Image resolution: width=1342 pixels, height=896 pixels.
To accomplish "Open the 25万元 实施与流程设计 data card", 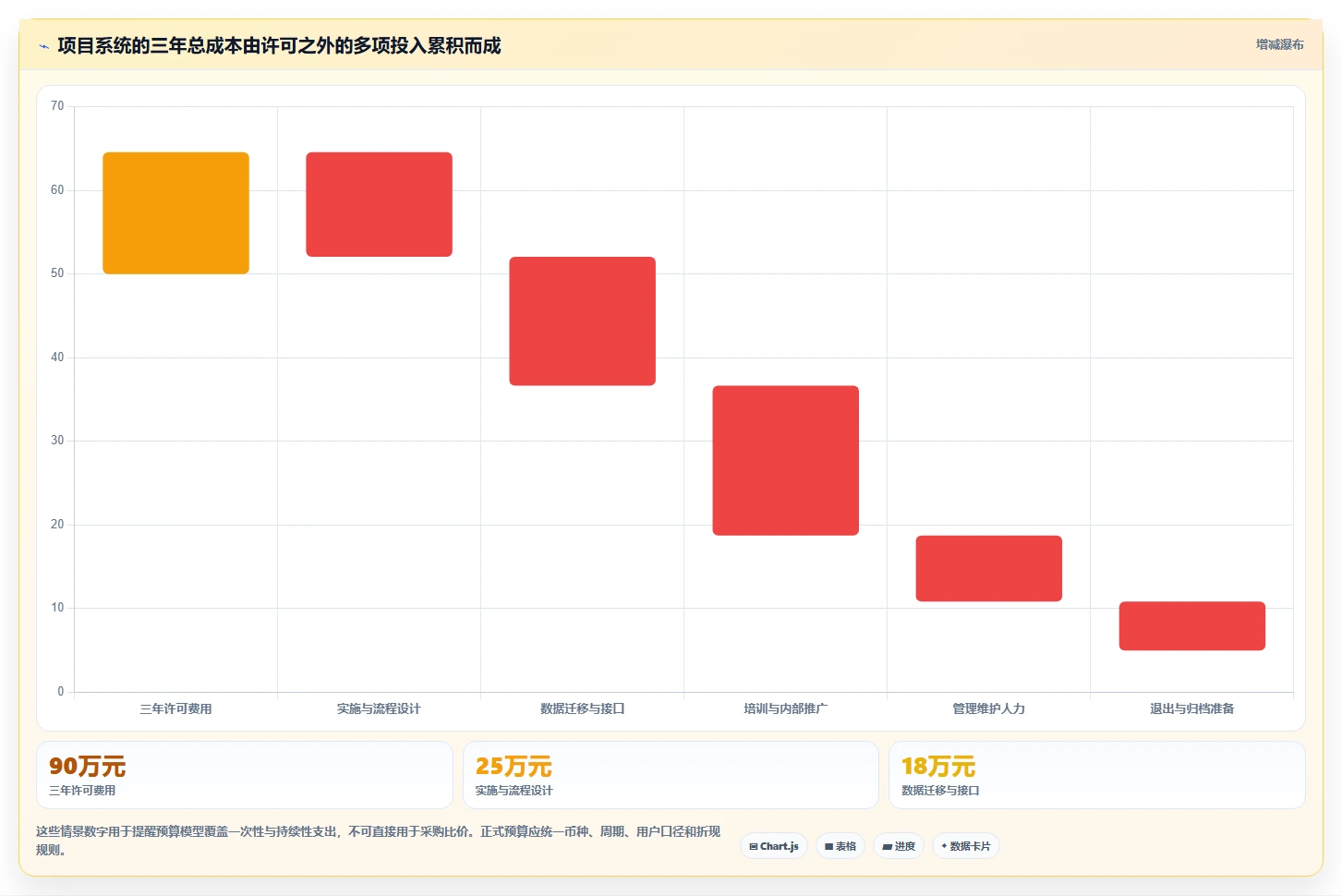I will point(671,775).
